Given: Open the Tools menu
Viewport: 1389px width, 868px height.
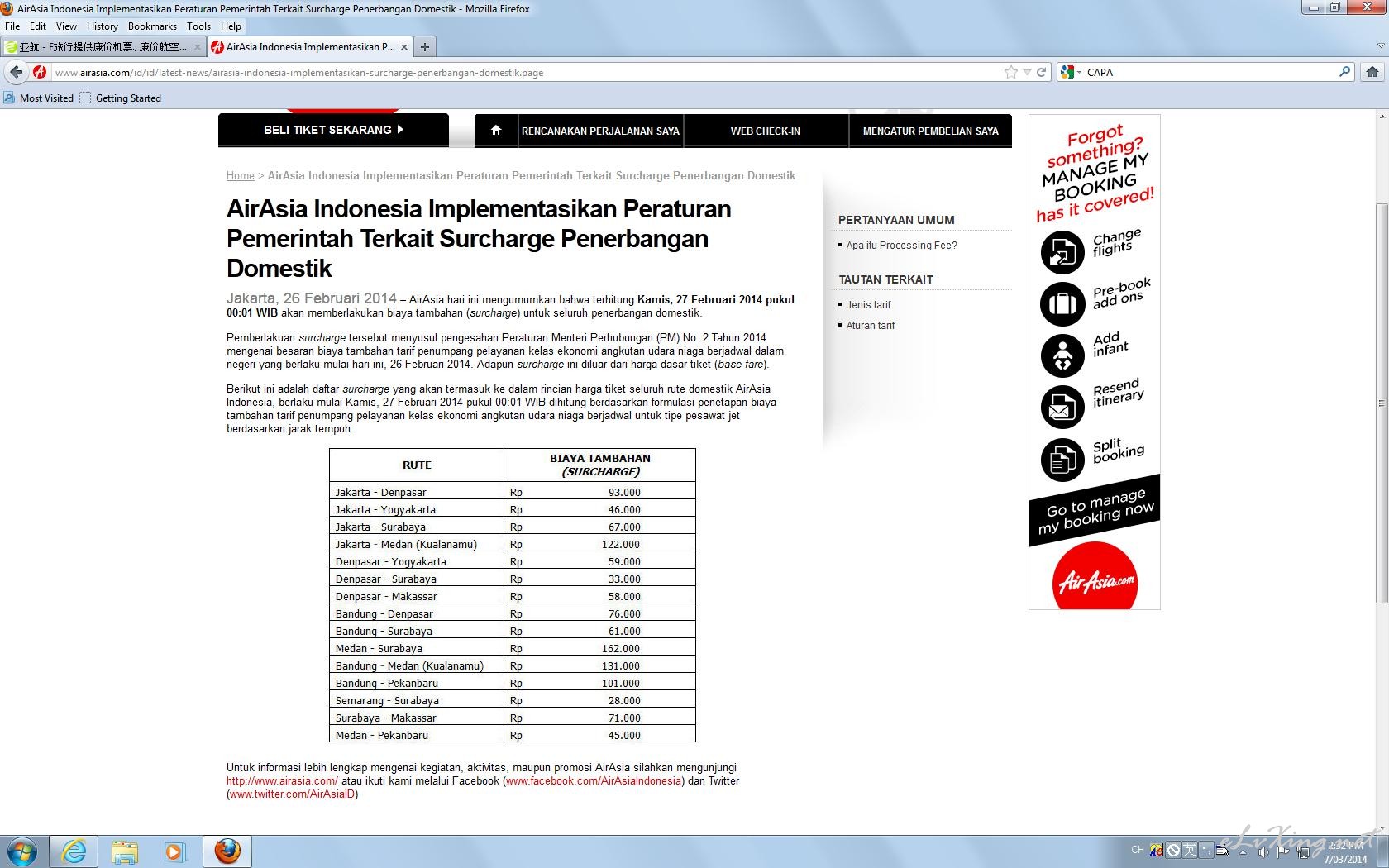Looking at the screenshot, I should pos(198,26).
